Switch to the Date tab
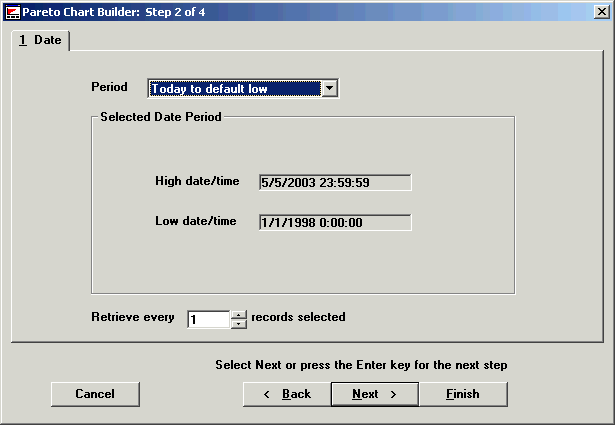The image size is (615, 425). click(x=40, y=40)
